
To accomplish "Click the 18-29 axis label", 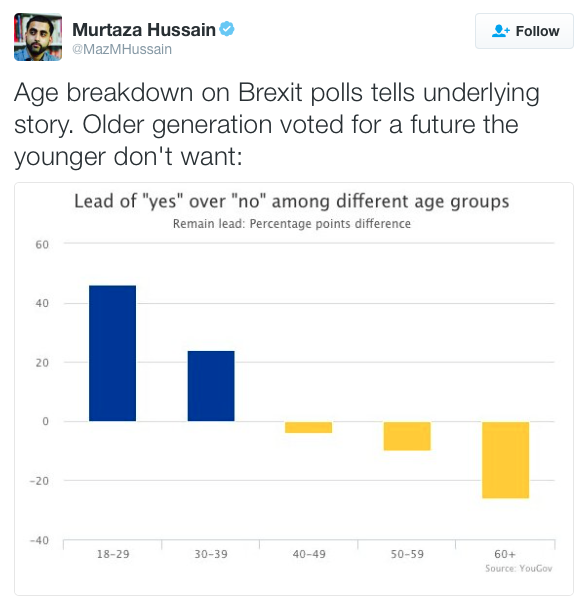I will tap(113, 554).
